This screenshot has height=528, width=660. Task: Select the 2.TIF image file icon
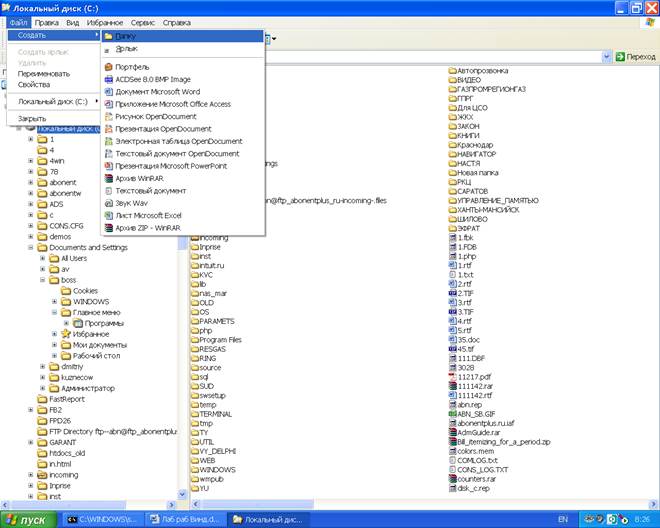[x=452, y=293]
